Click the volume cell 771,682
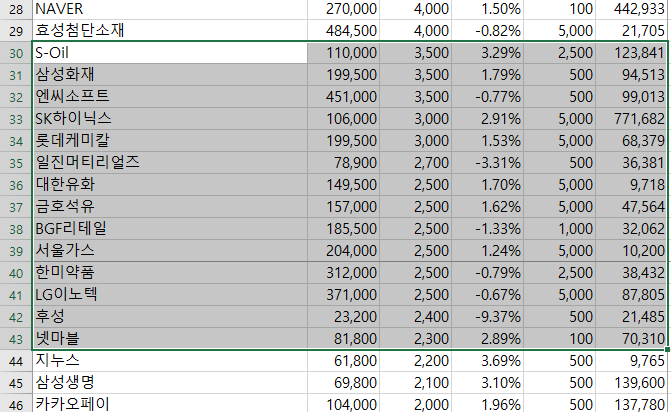The height and width of the screenshot is (412, 671). pyautogui.click(x=632, y=119)
